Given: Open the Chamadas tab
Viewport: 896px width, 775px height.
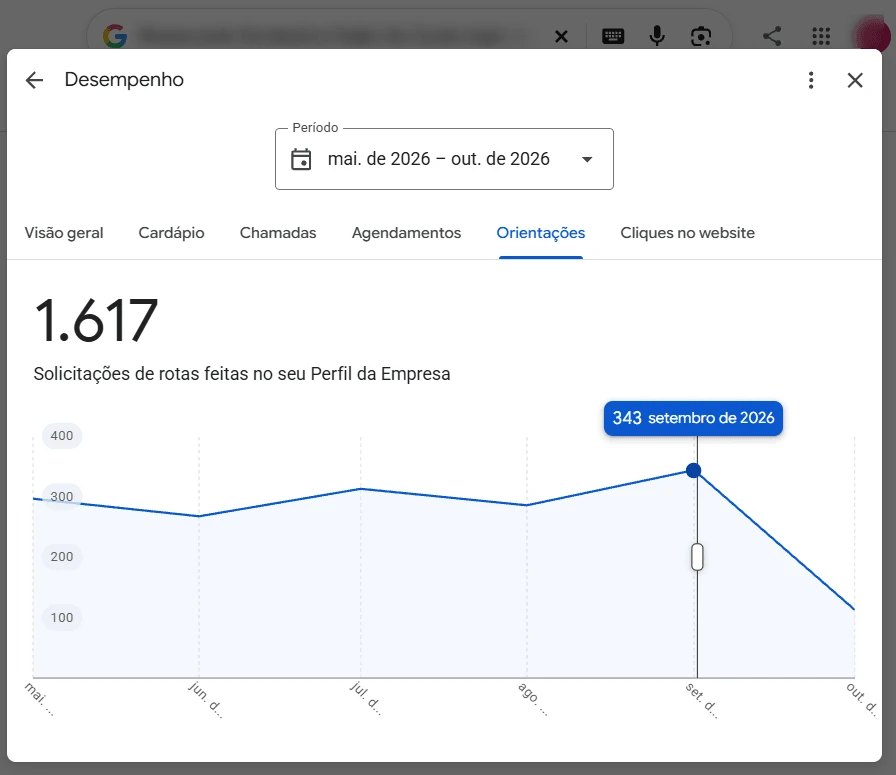Looking at the screenshot, I should [x=278, y=233].
